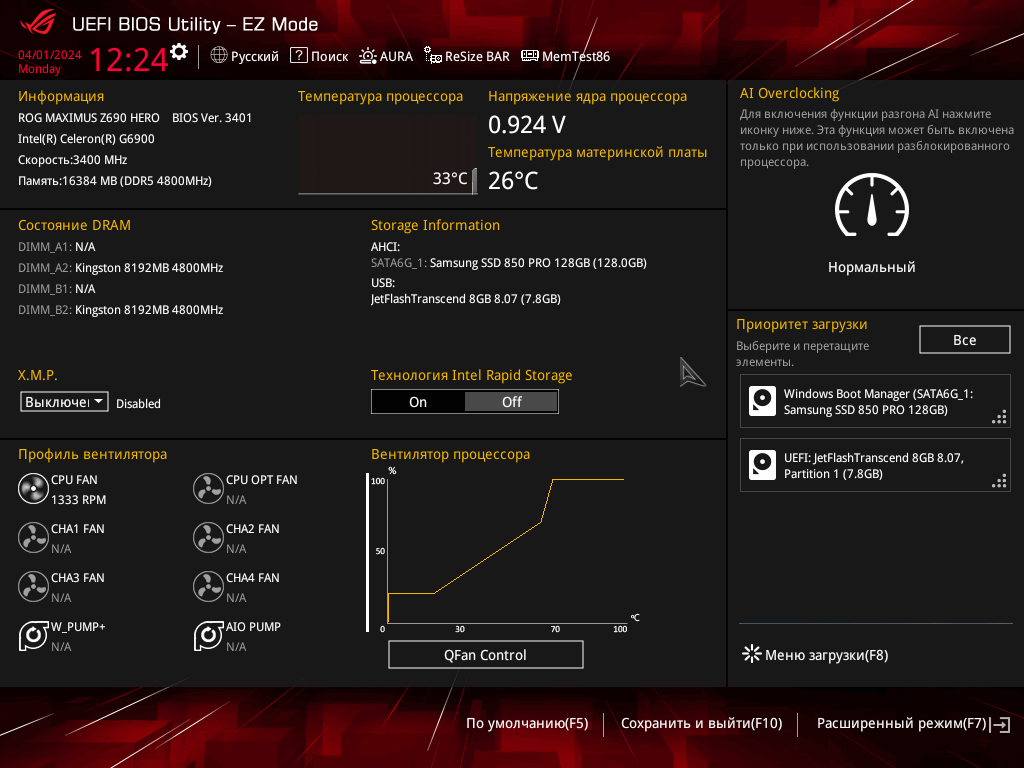Click По умолчанию(F5) defaults button
1024x768 pixels.
[527, 724]
